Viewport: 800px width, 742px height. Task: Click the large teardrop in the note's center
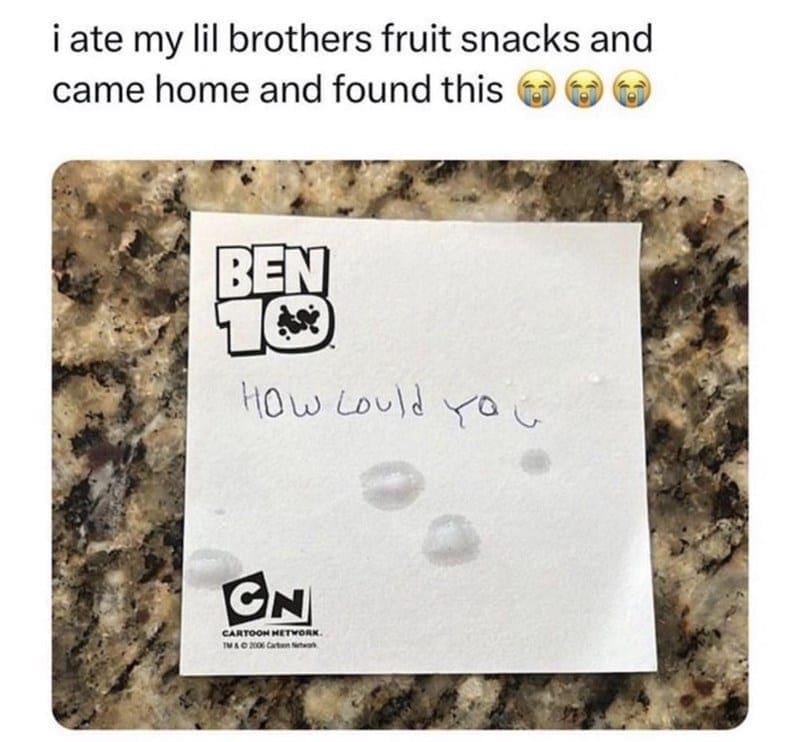coord(393,484)
